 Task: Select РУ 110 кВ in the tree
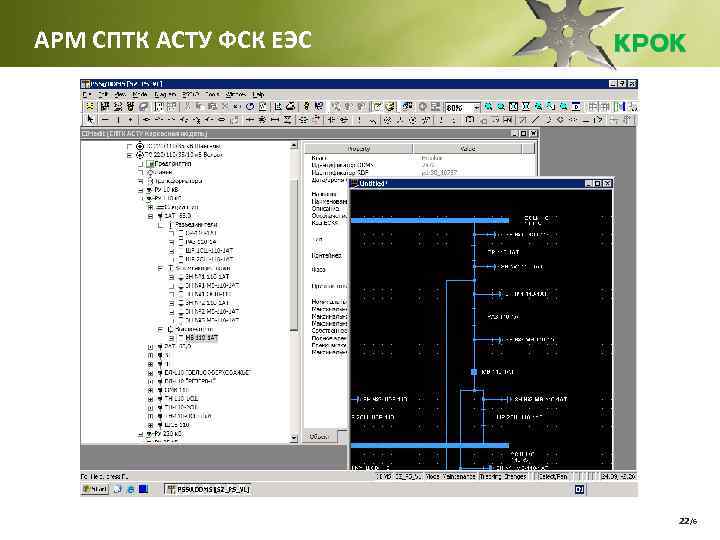click(x=168, y=198)
